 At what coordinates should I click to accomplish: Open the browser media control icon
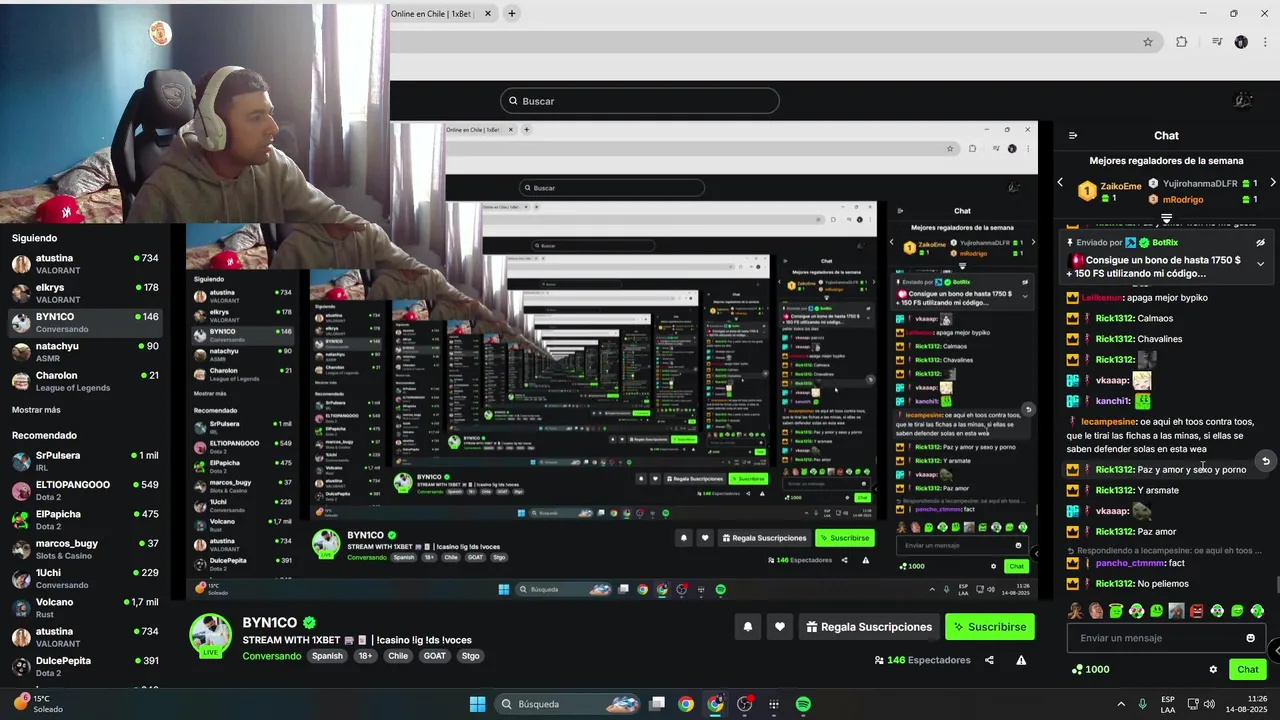[x=1217, y=42]
